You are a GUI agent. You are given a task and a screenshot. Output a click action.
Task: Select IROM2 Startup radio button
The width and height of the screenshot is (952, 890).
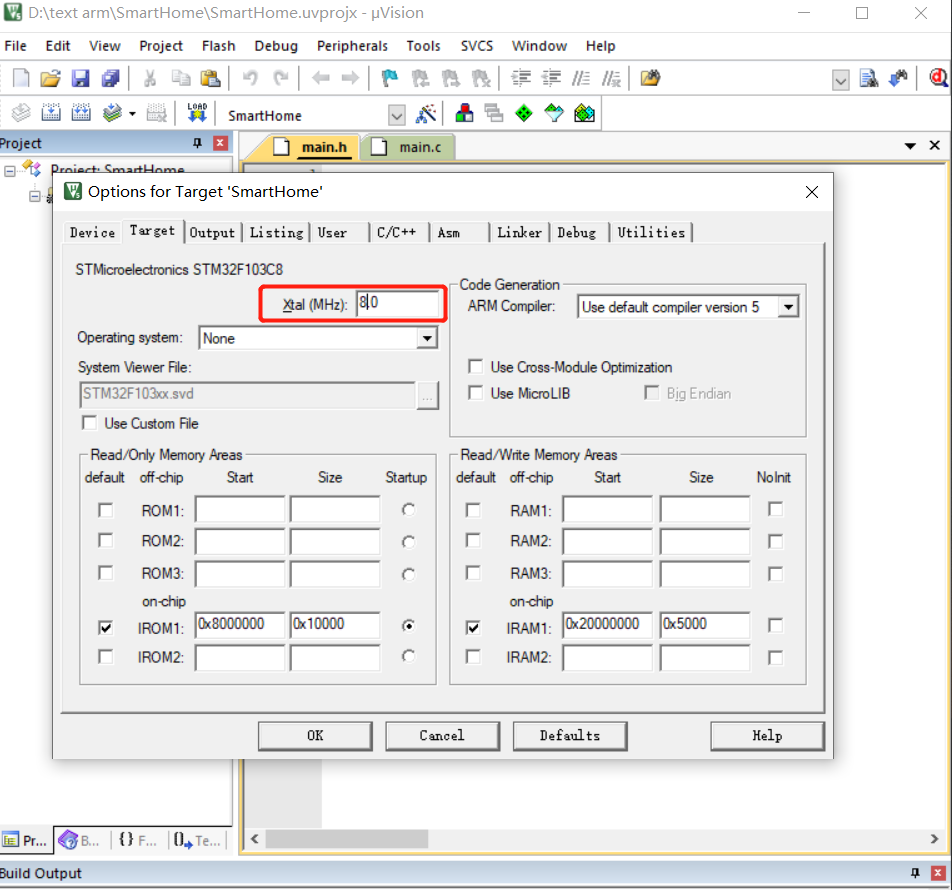[409, 656]
